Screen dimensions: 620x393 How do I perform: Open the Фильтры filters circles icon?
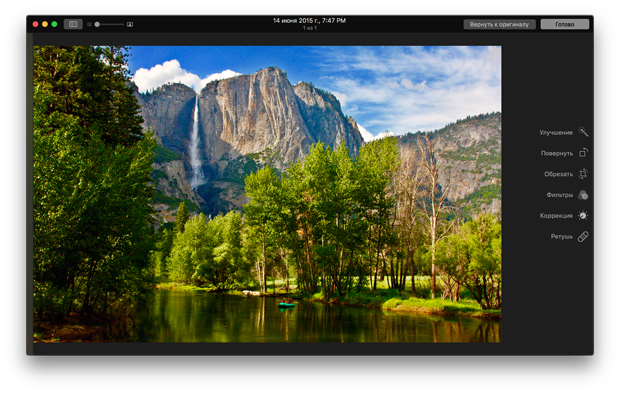point(583,195)
